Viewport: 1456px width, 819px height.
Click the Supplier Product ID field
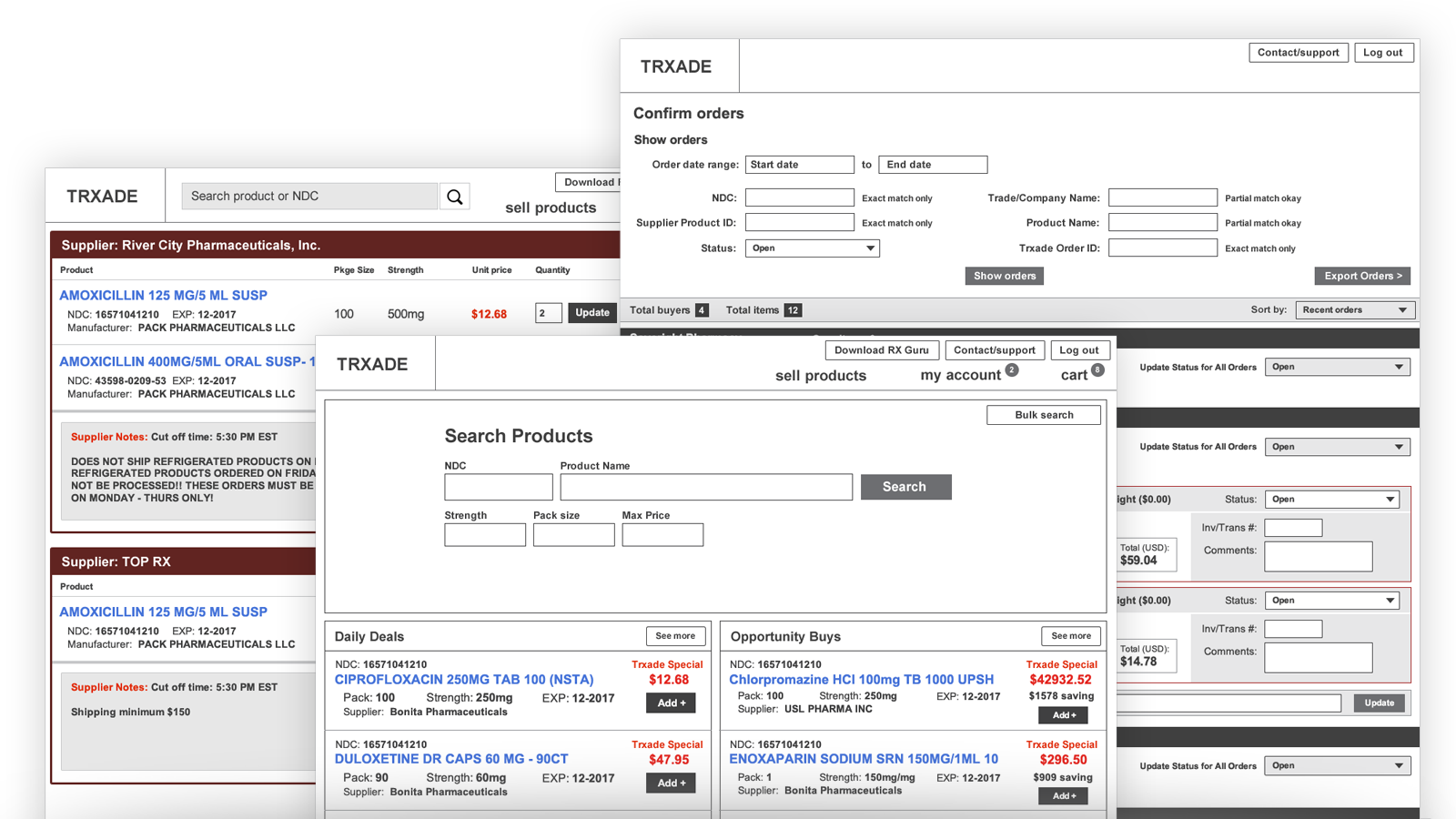[x=800, y=222]
